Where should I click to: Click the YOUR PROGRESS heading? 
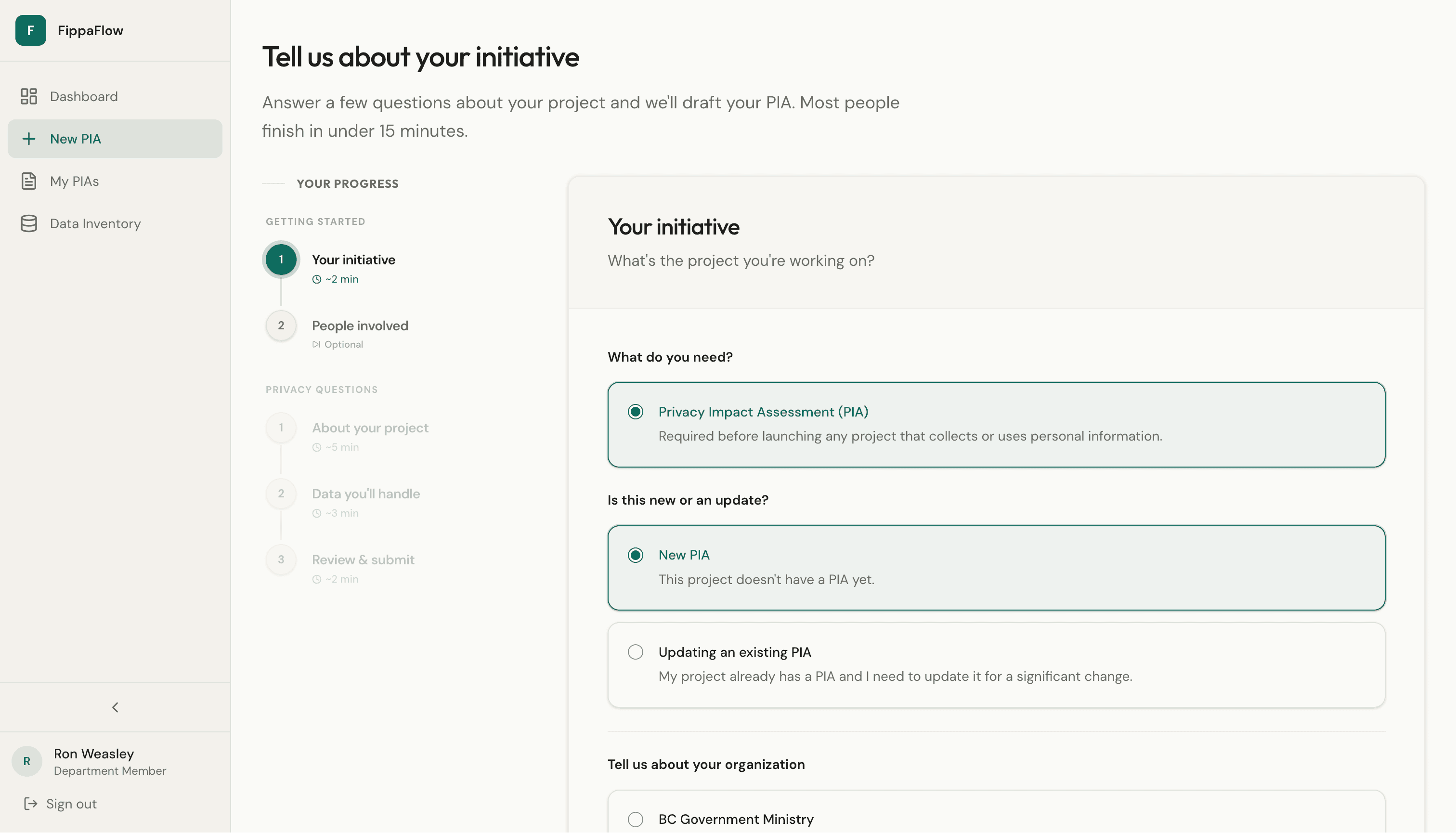(x=347, y=183)
